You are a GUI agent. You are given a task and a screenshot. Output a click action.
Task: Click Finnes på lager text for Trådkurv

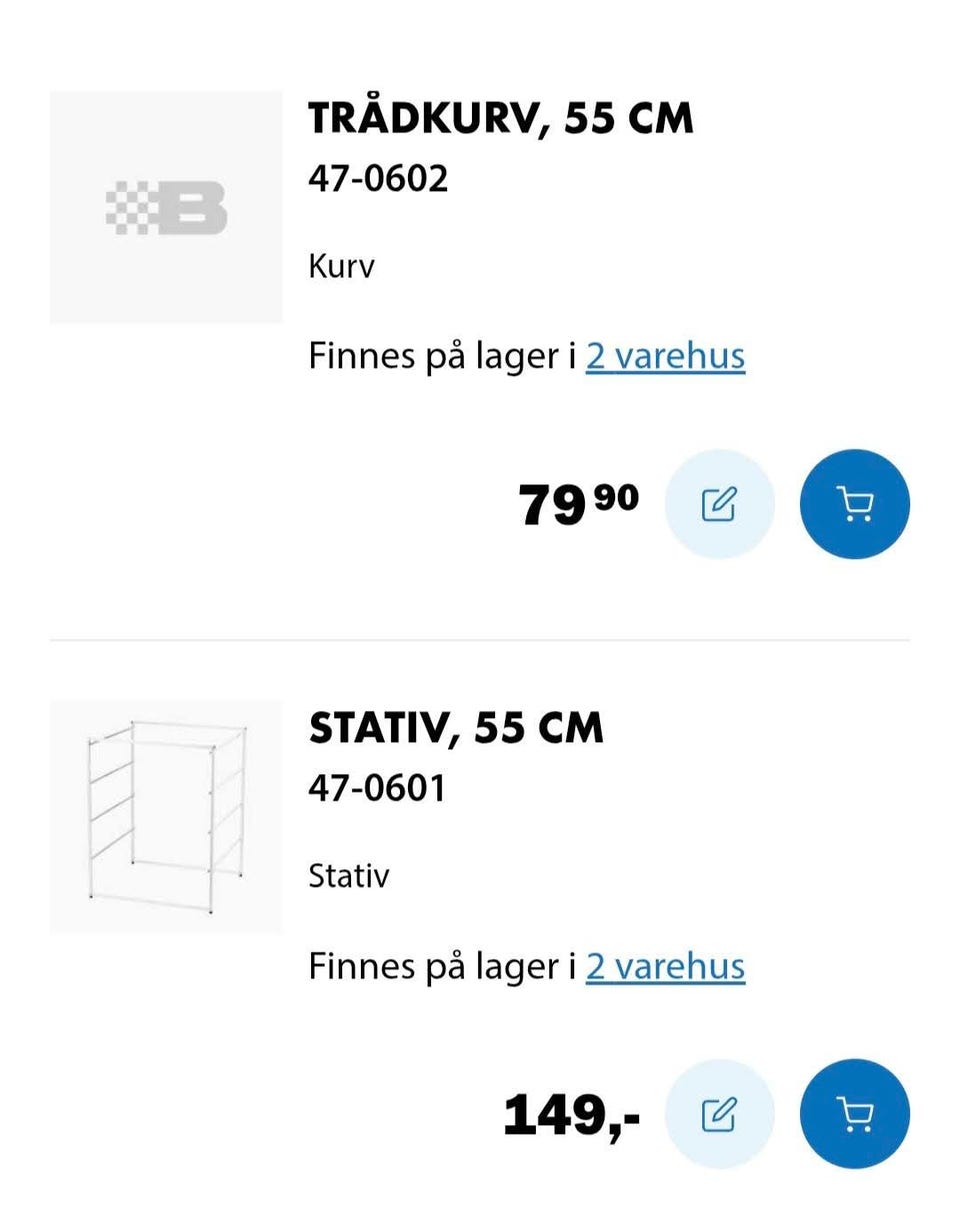[x=440, y=356]
